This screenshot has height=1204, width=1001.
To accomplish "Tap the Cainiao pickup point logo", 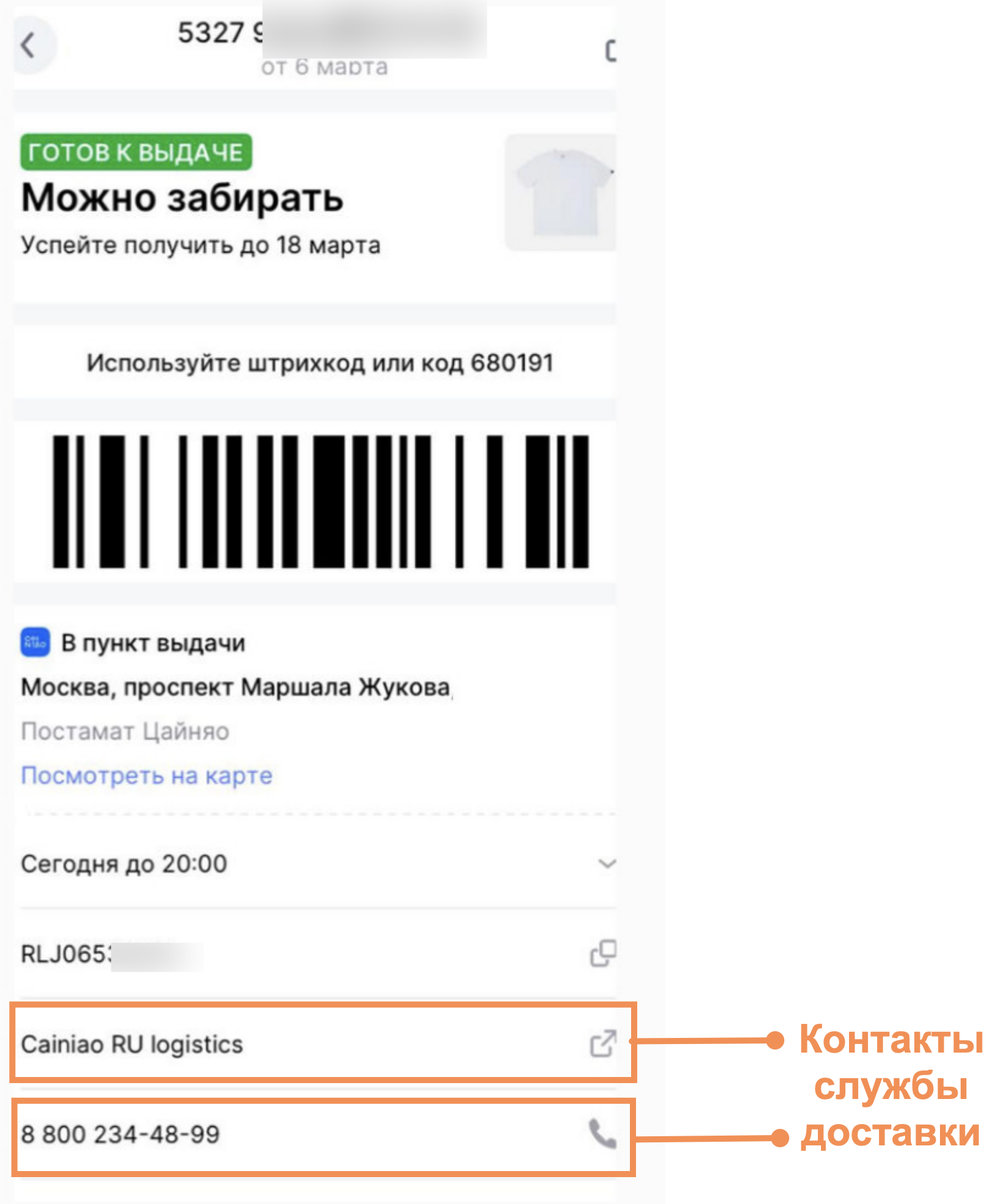I will tap(35, 642).
